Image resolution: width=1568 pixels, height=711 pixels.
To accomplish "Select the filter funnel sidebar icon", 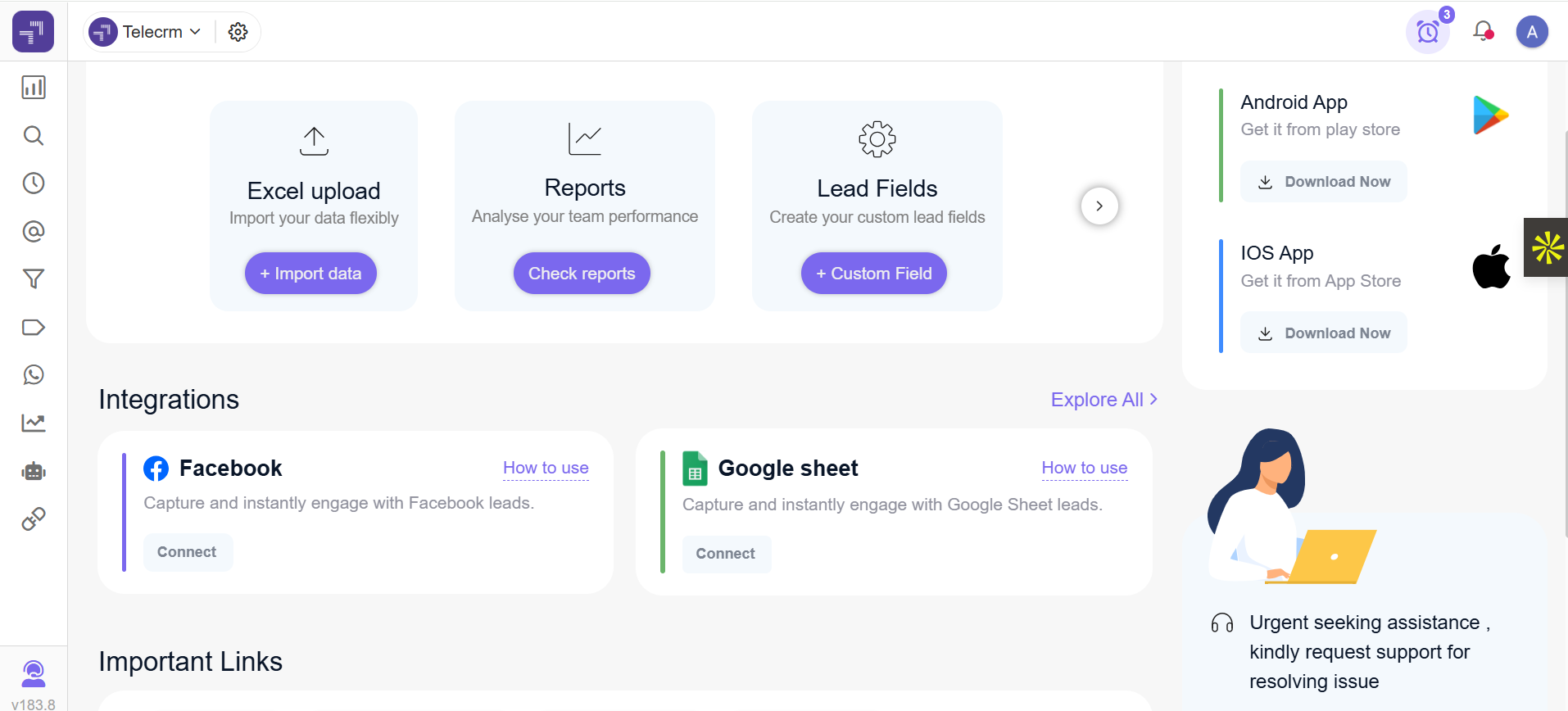I will pos(34,279).
